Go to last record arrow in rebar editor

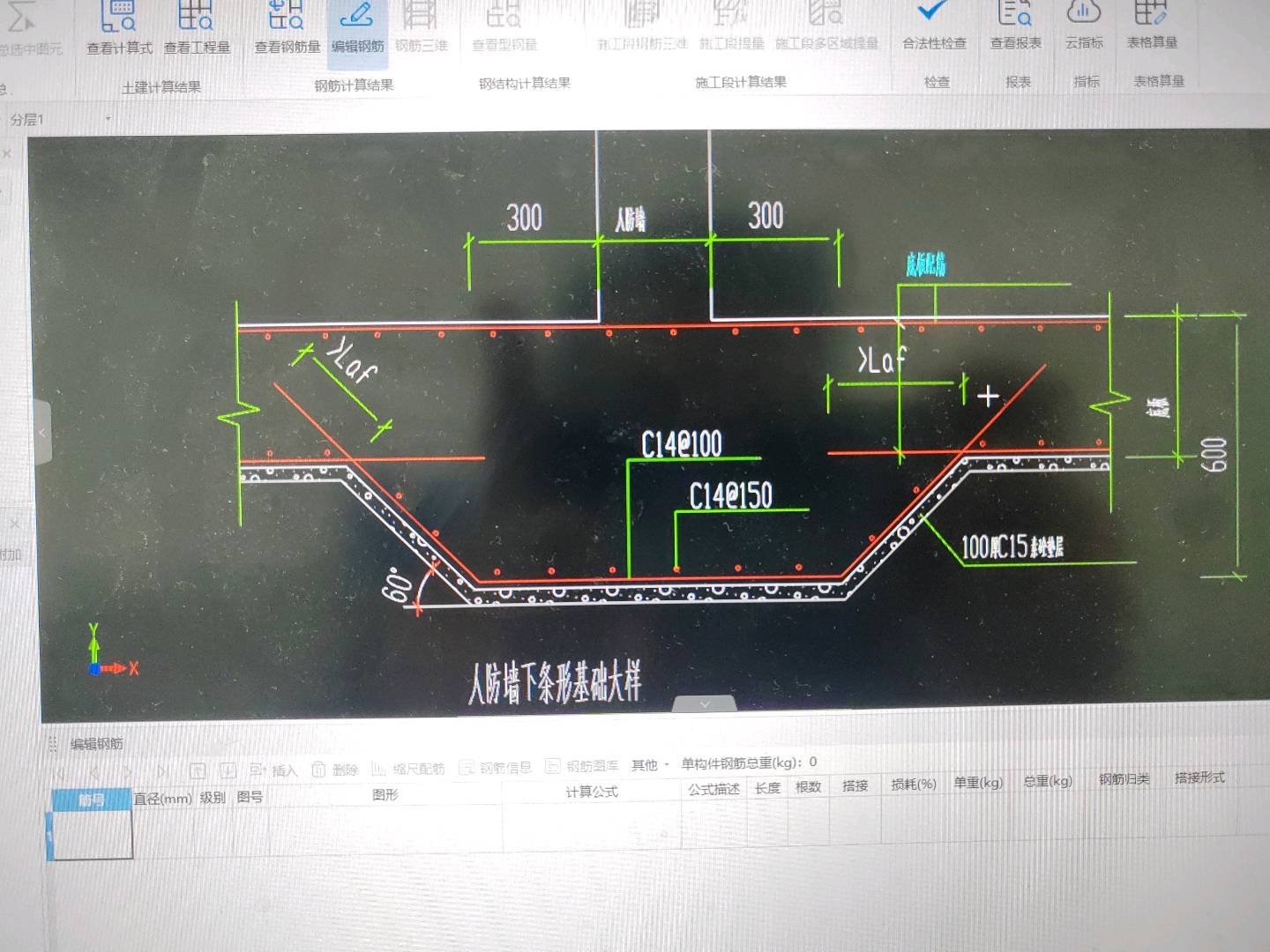161,771
